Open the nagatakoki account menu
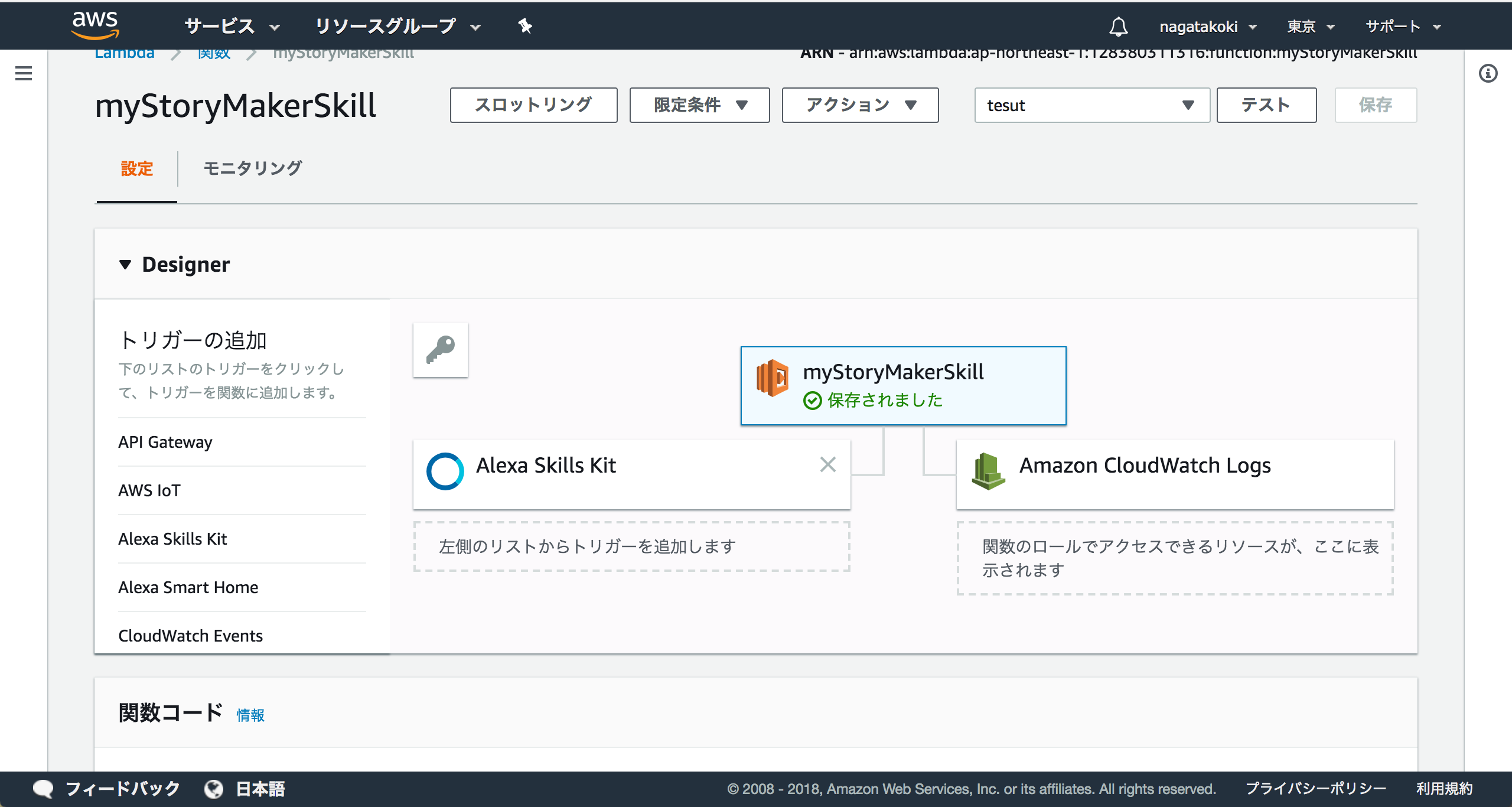The height and width of the screenshot is (807, 1512). pos(1208,27)
